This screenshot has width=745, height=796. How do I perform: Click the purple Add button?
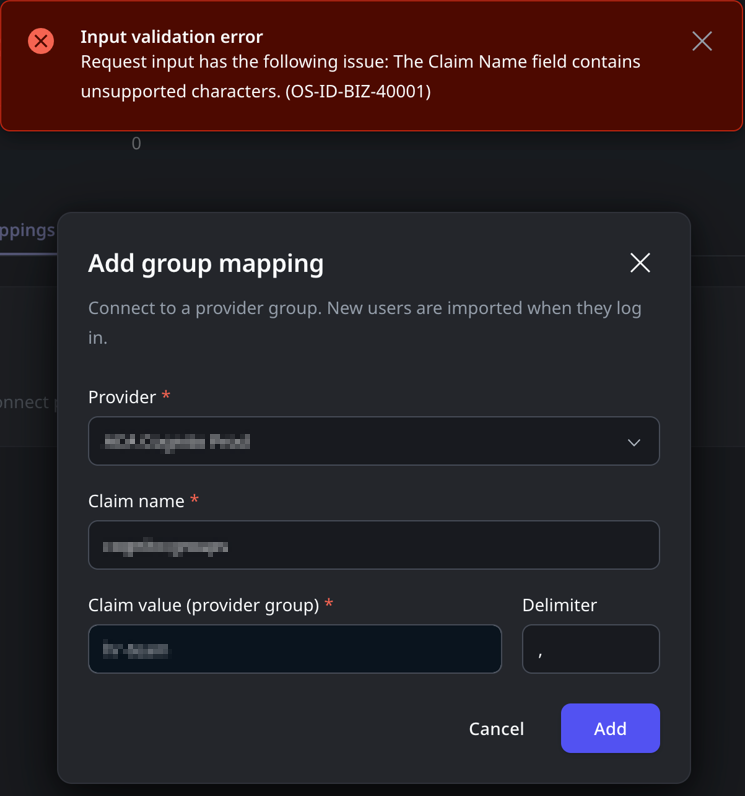click(609, 728)
